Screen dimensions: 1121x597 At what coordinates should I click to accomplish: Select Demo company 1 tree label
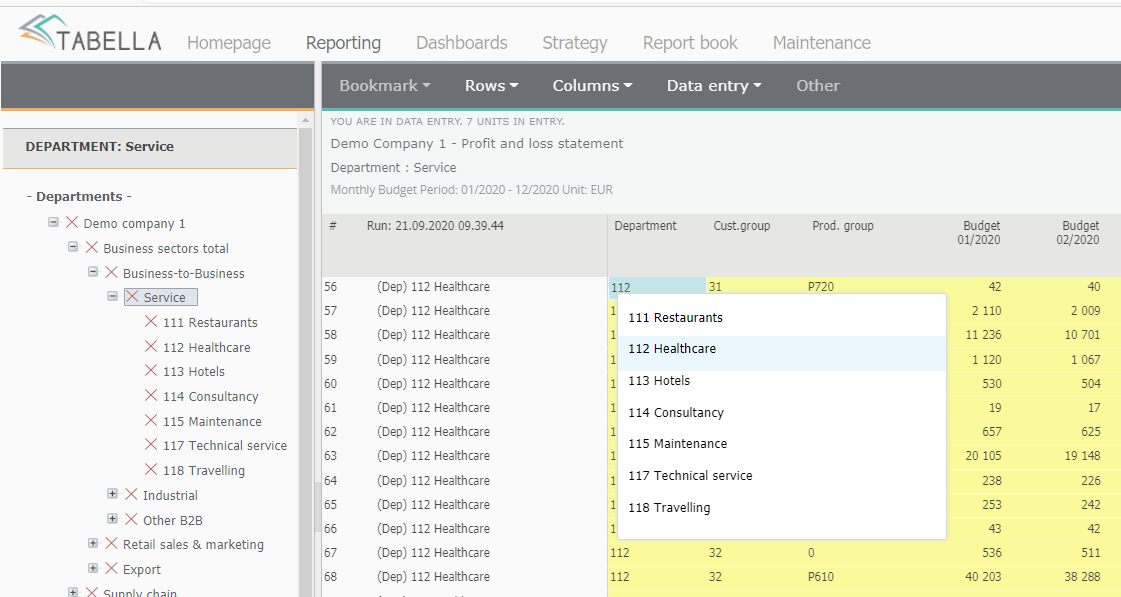point(134,223)
